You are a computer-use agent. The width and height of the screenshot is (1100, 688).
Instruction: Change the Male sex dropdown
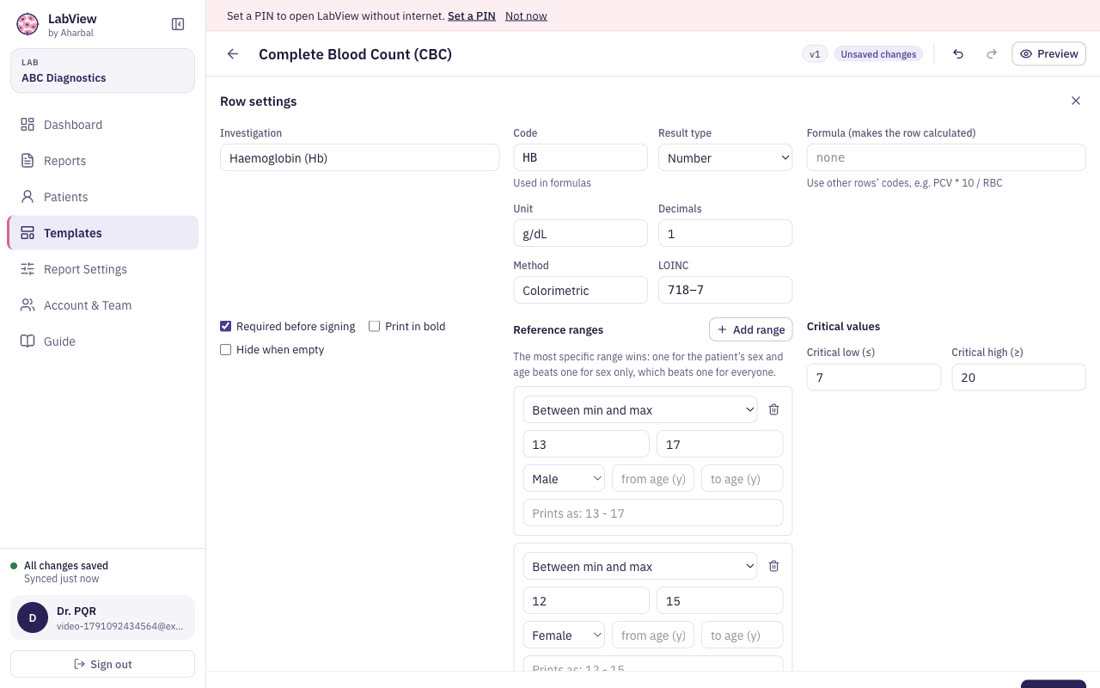tap(564, 478)
